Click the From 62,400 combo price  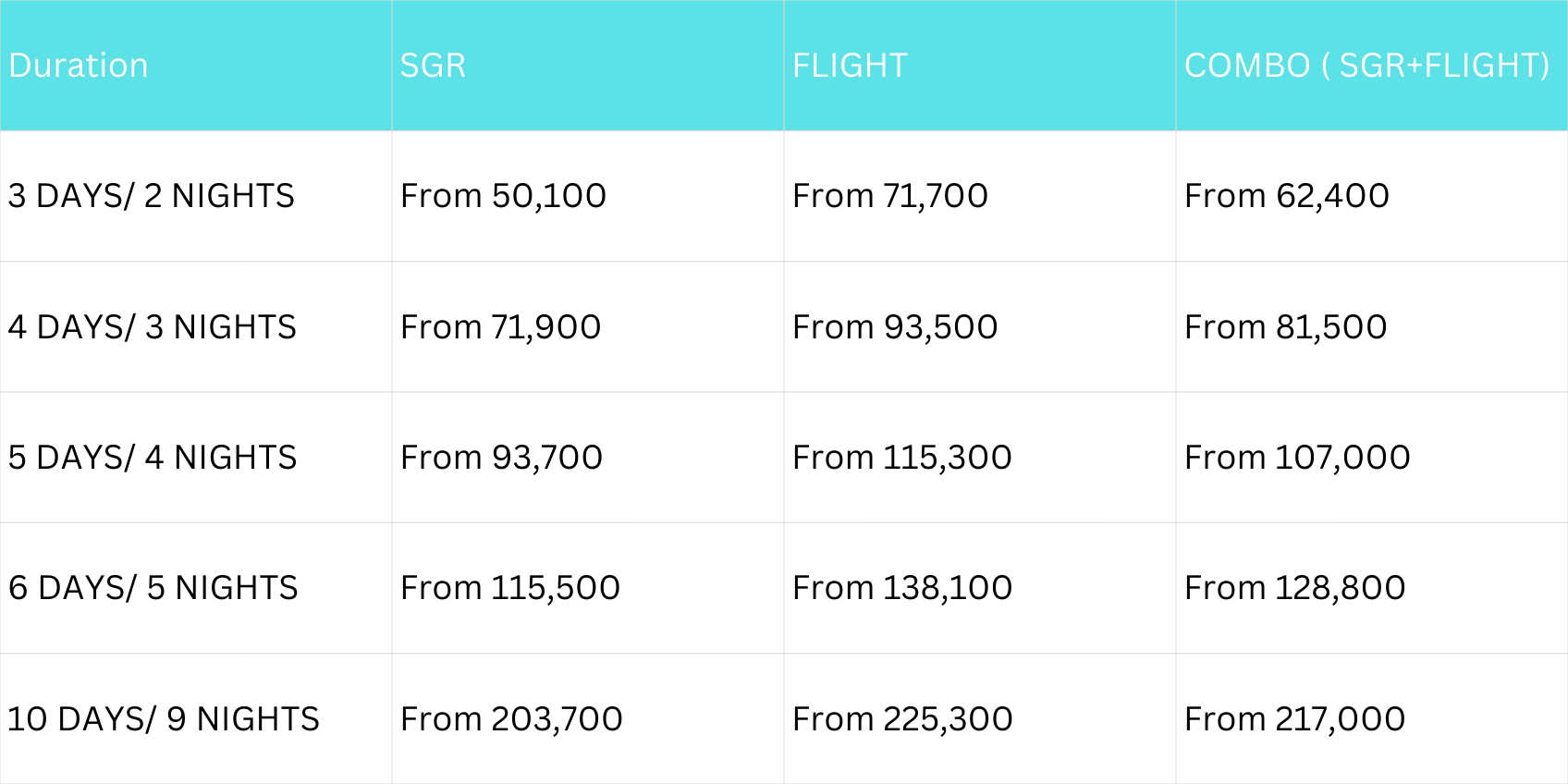[1286, 196]
